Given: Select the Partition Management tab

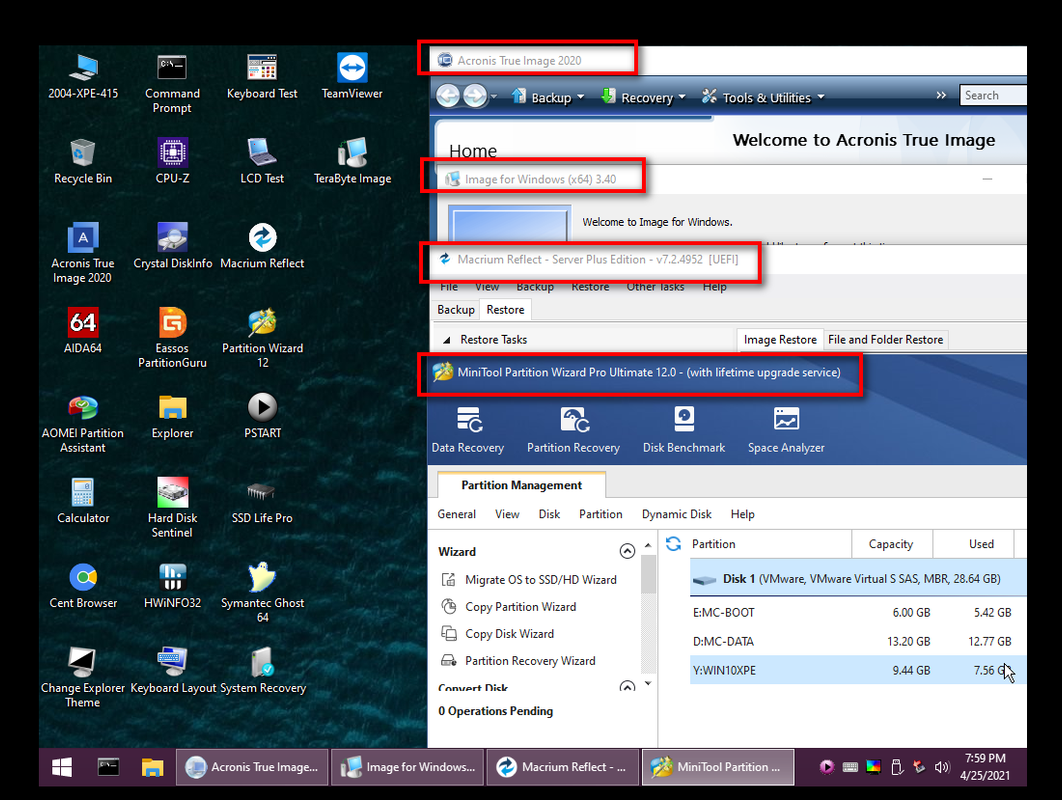Looking at the screenshot, I should point(522,485).
